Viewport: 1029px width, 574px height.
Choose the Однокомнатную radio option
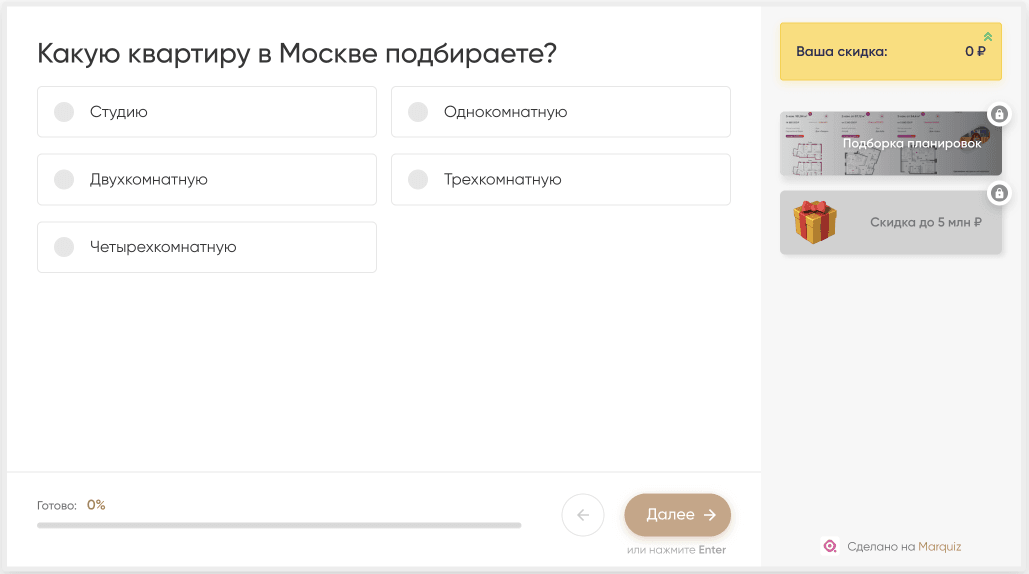[x=418, y=112]
